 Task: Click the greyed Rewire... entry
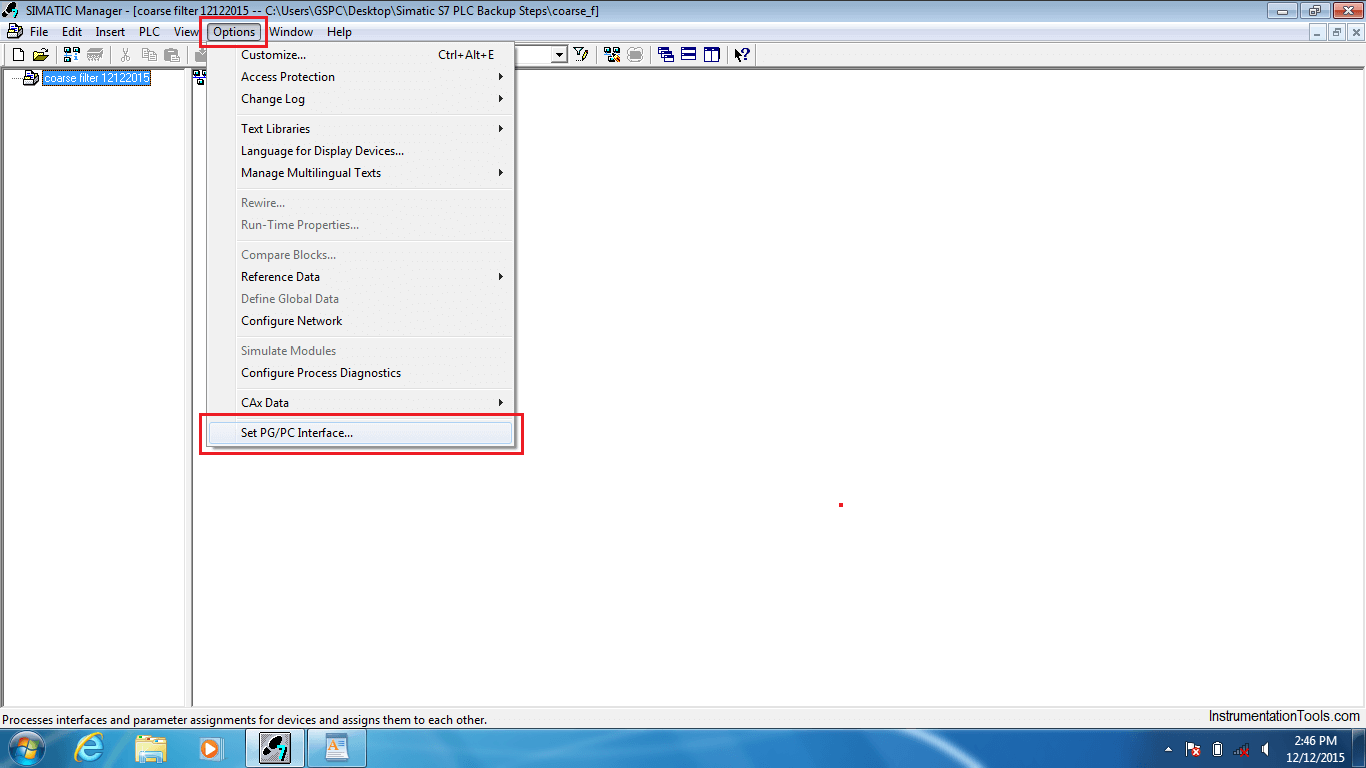[360, 203]
